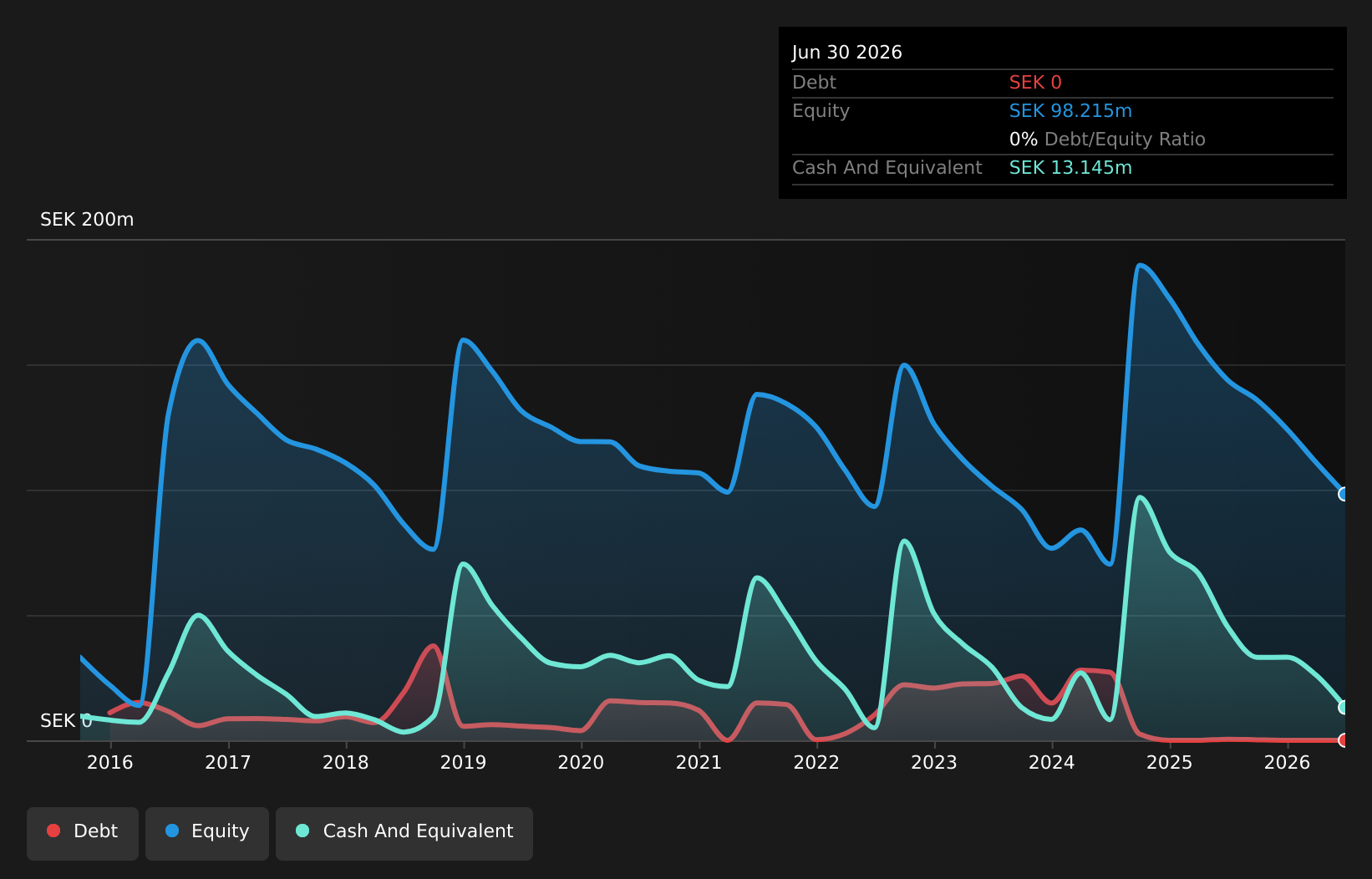Click the red SEK 0 debt value in tooltip
This screenshot has width=1372, height=879.
click(1035, 83)
